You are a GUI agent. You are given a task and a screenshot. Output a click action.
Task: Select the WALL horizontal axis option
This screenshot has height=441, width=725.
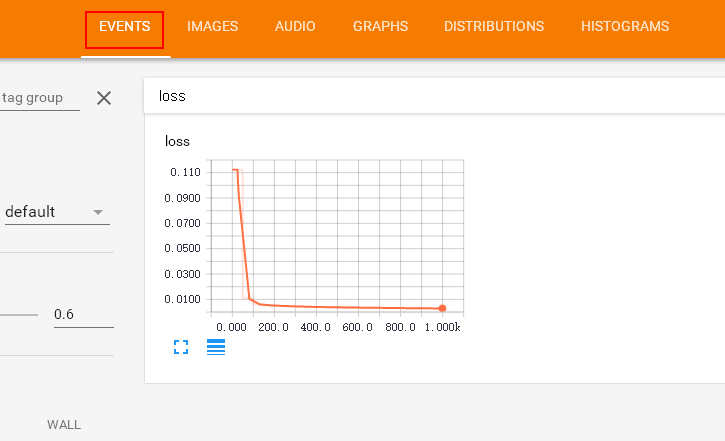[x=64, y=425]
